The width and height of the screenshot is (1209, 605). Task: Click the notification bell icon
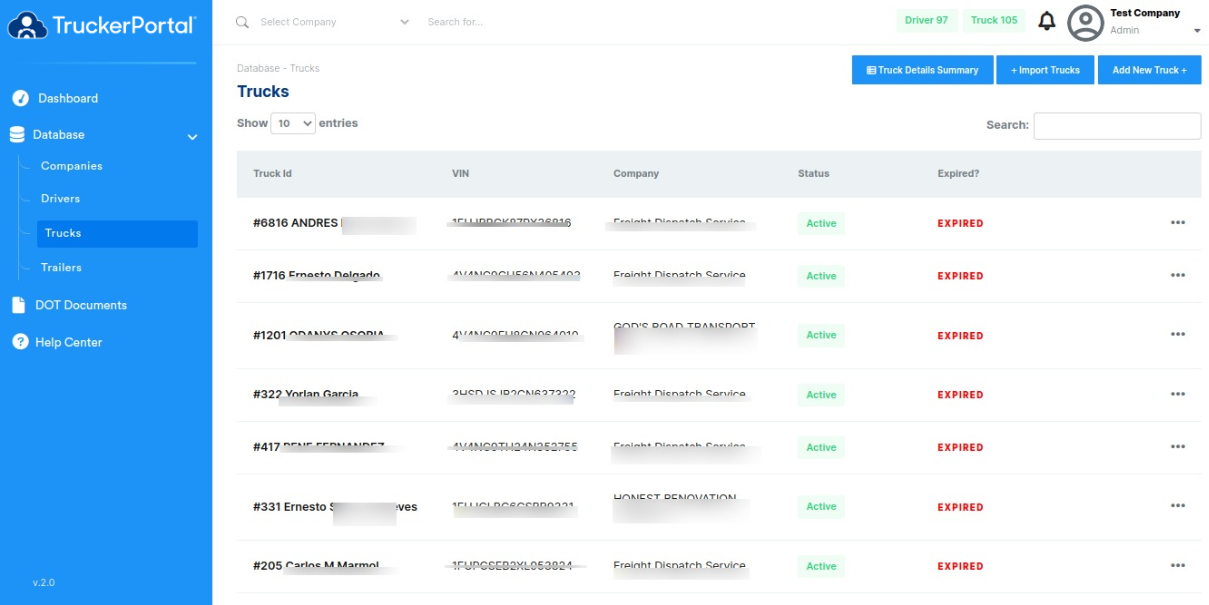point(1047,21)
